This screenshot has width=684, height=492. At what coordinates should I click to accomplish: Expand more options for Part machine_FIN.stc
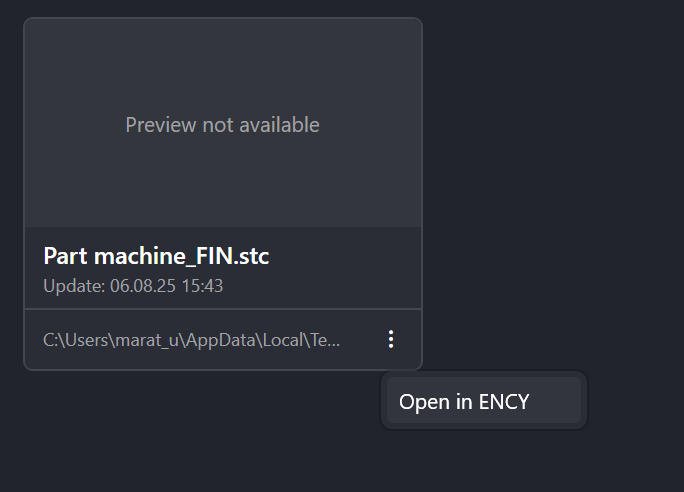click(391, 340)
